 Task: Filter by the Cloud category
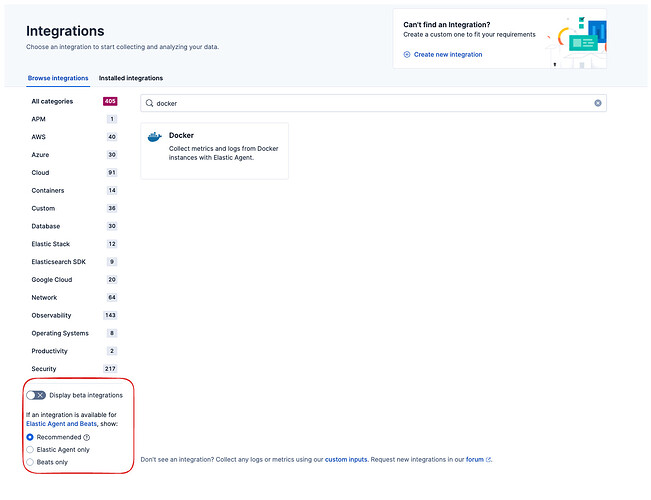(74, 173)
